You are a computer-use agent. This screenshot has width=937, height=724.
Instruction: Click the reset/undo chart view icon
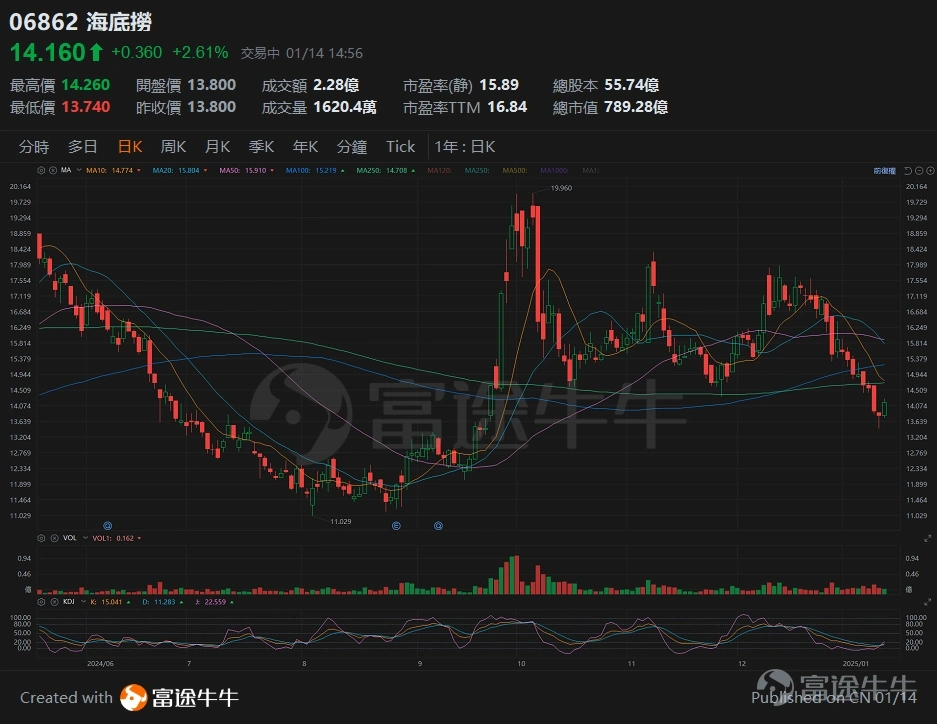[x=908, y=171]
